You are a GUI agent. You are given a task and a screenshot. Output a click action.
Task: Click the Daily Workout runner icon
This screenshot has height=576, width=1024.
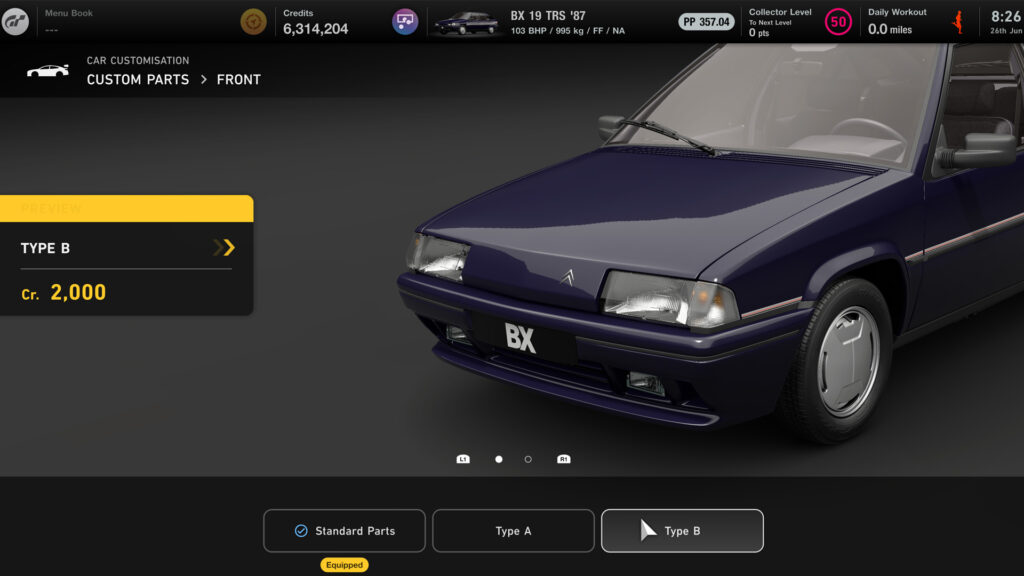958,22
